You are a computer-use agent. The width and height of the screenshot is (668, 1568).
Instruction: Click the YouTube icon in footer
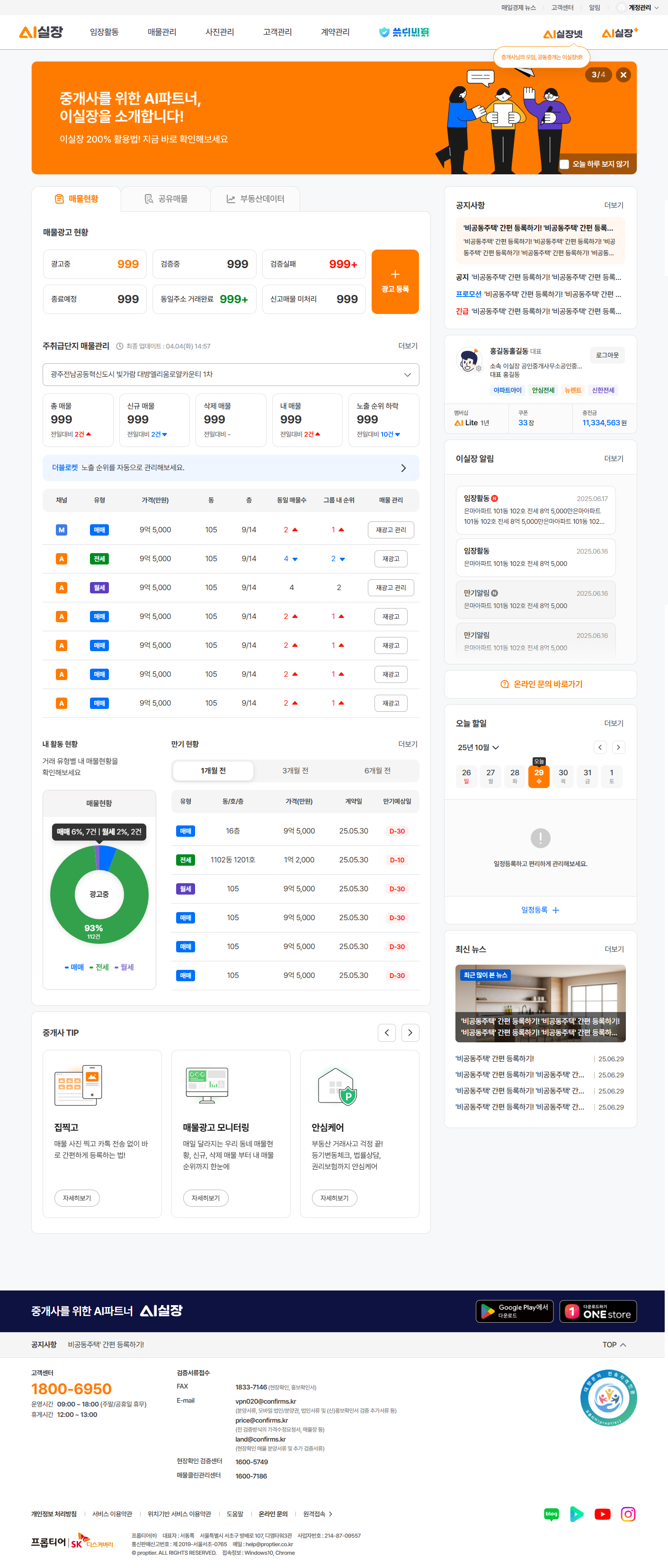(x=602, y=1514)
